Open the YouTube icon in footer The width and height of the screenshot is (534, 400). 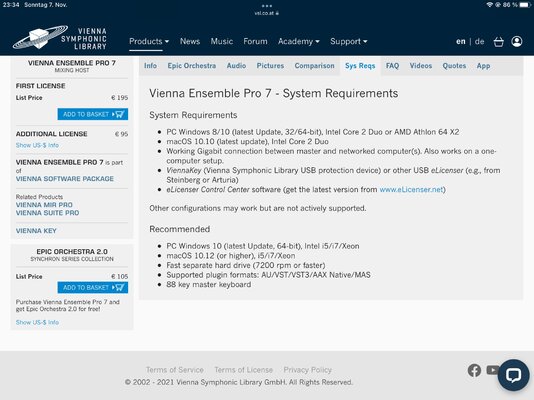click(492, 370)
